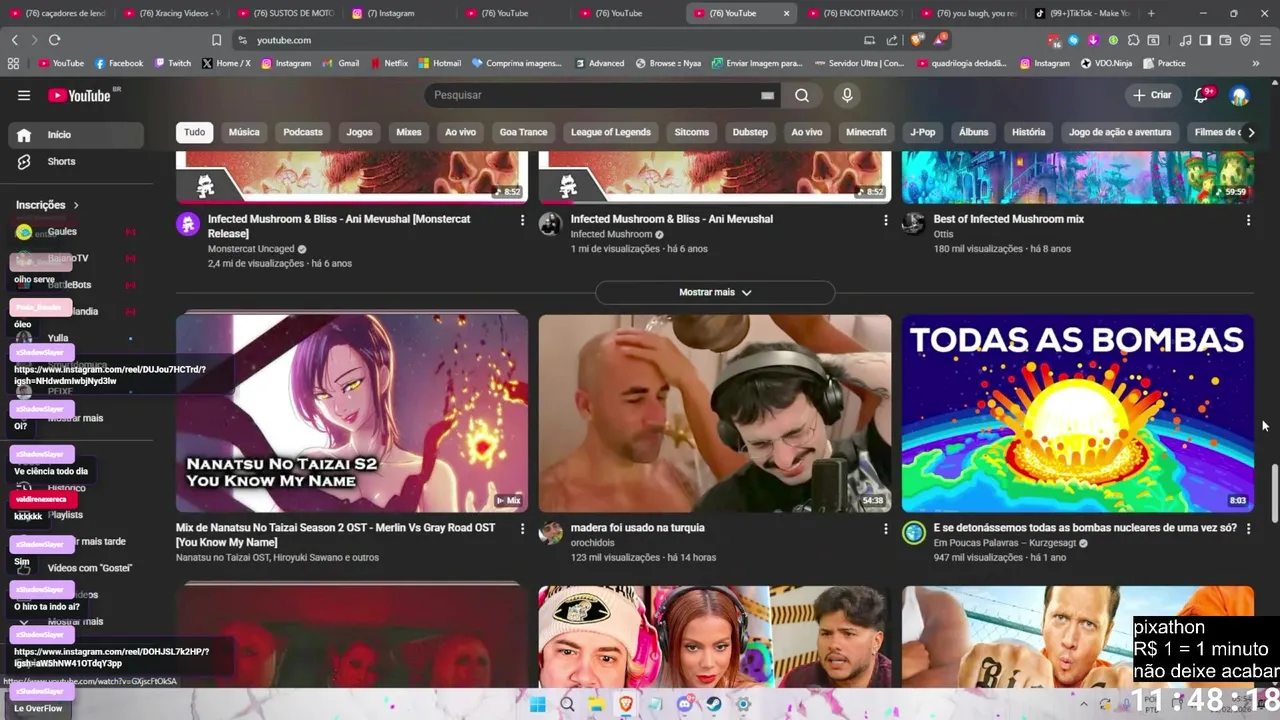Open Windows Start menu
The image size is (1280, 720).
[x=537, y=704]
